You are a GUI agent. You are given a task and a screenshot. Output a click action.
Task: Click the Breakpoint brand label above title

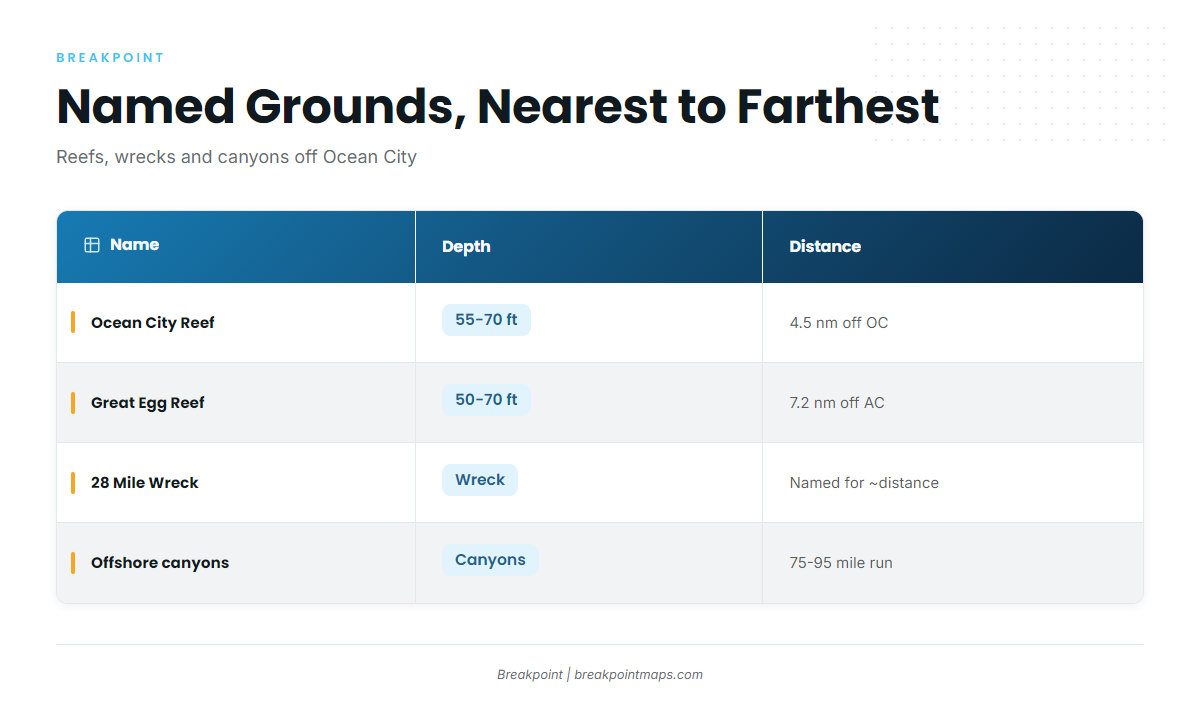coord(110,58)
